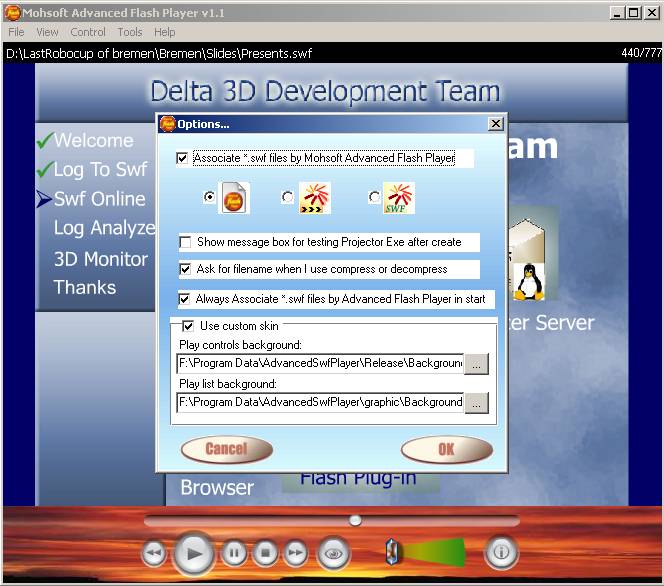The width and height of the screenshot is (664, 586).
Task: Minimize the Flash Player window
Action: [x=617, y=13]
